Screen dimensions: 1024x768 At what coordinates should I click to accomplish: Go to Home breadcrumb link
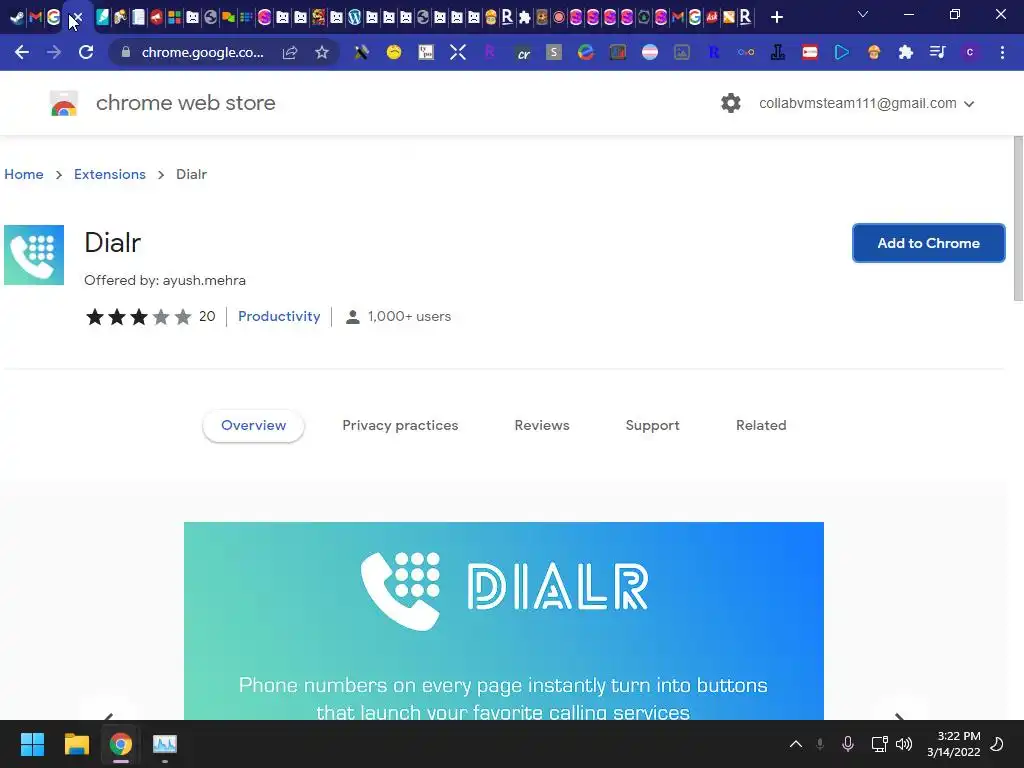tap(24, 174)
